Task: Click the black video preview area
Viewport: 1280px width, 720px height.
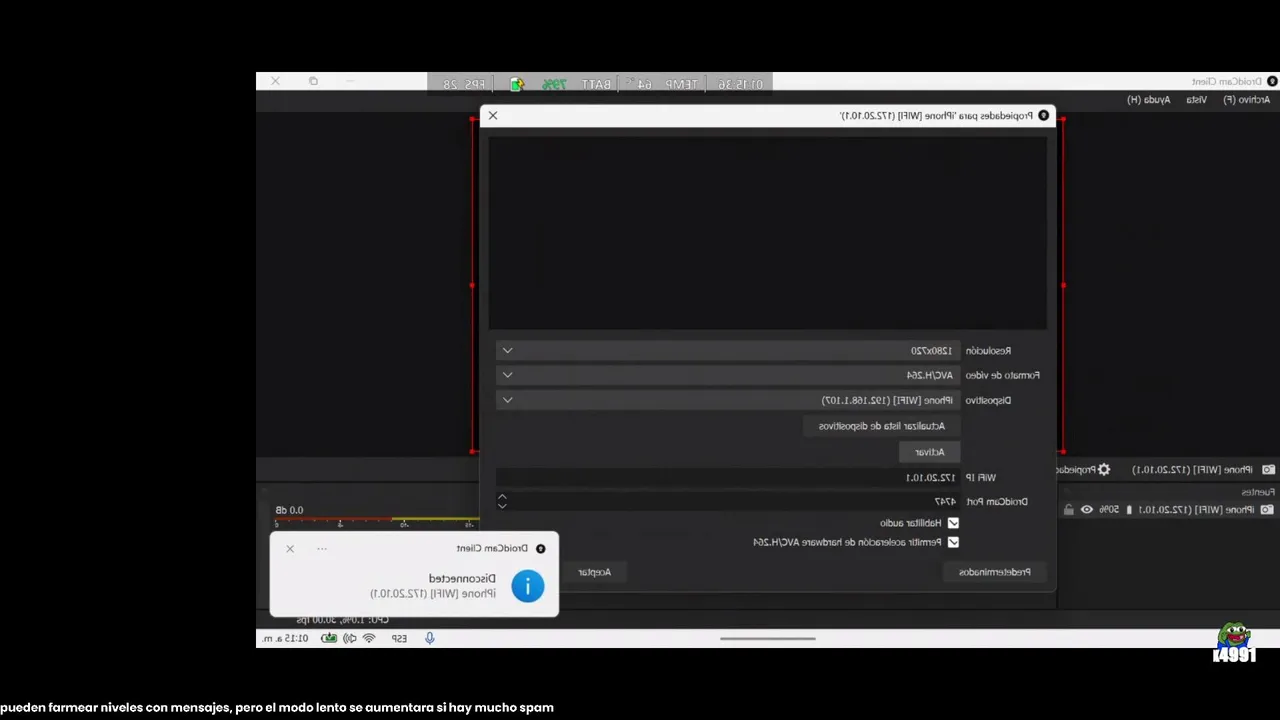Action: click(768, 233)
